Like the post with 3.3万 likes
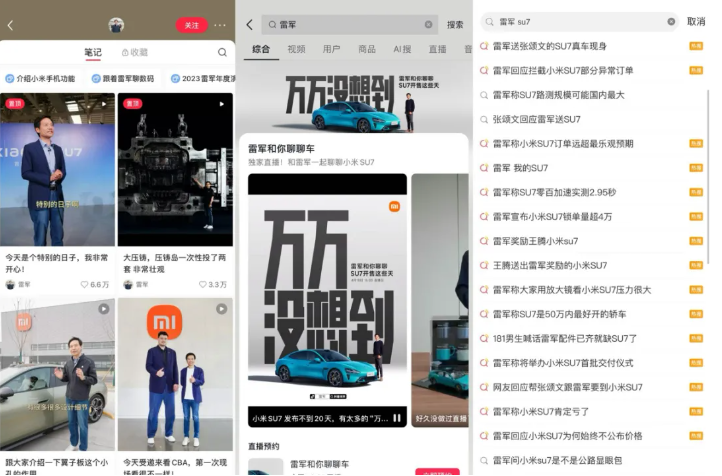 (204, 285)
